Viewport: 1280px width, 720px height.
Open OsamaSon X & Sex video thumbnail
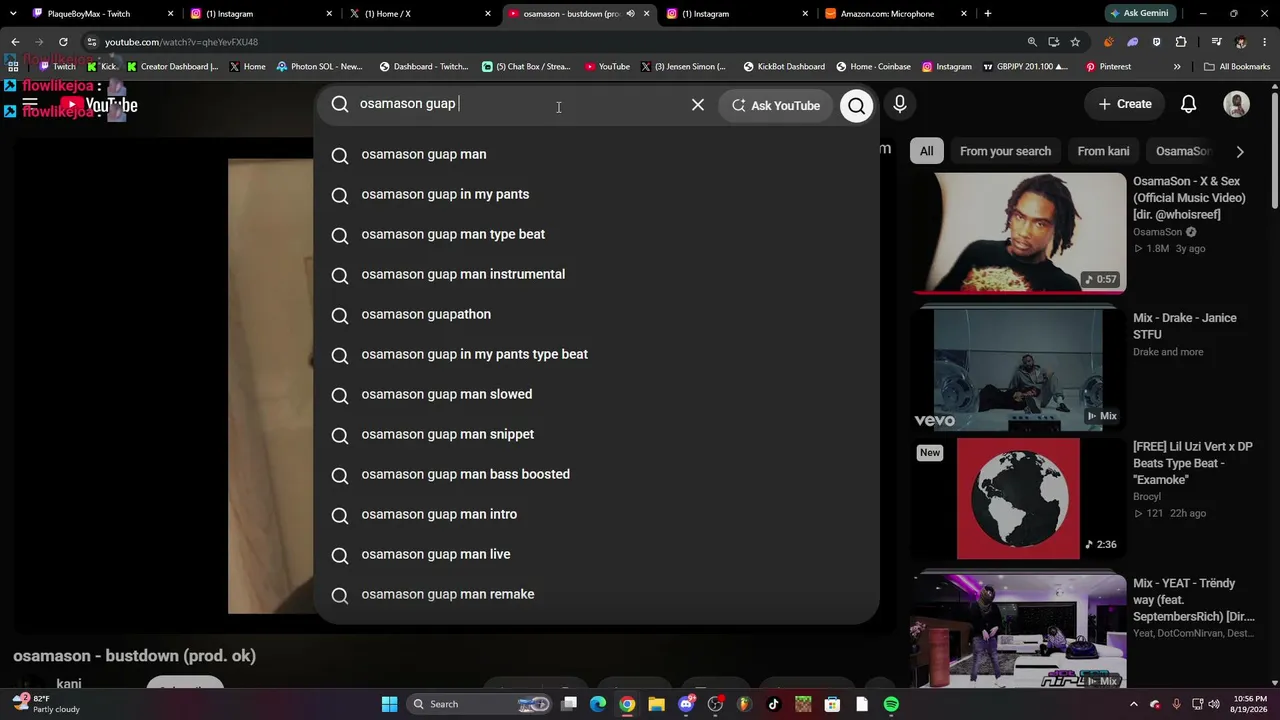(x=1019, y=232)
